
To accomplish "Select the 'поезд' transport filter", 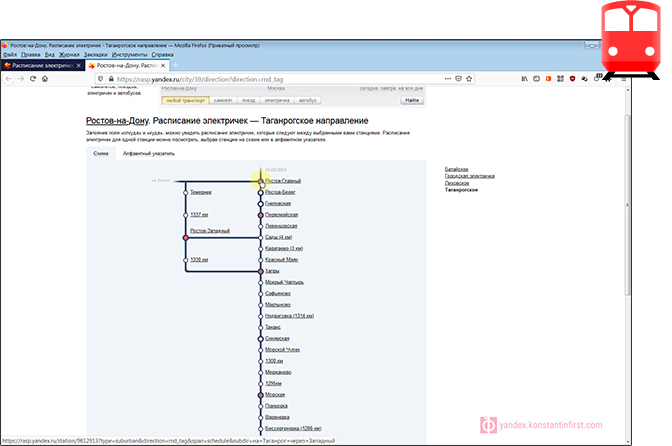I will pos(249,100).
